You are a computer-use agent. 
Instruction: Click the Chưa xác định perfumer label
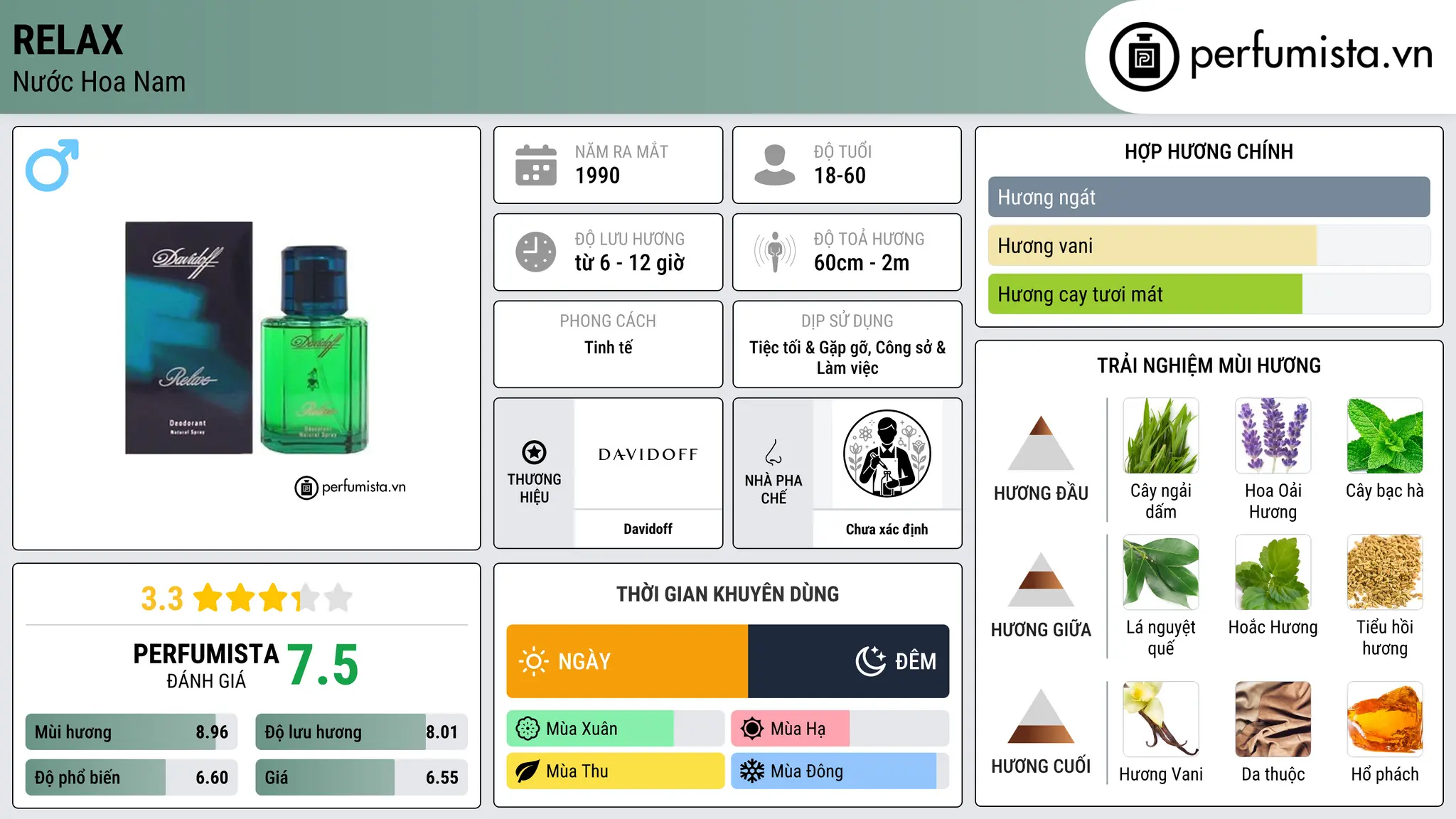pos(887,529)
